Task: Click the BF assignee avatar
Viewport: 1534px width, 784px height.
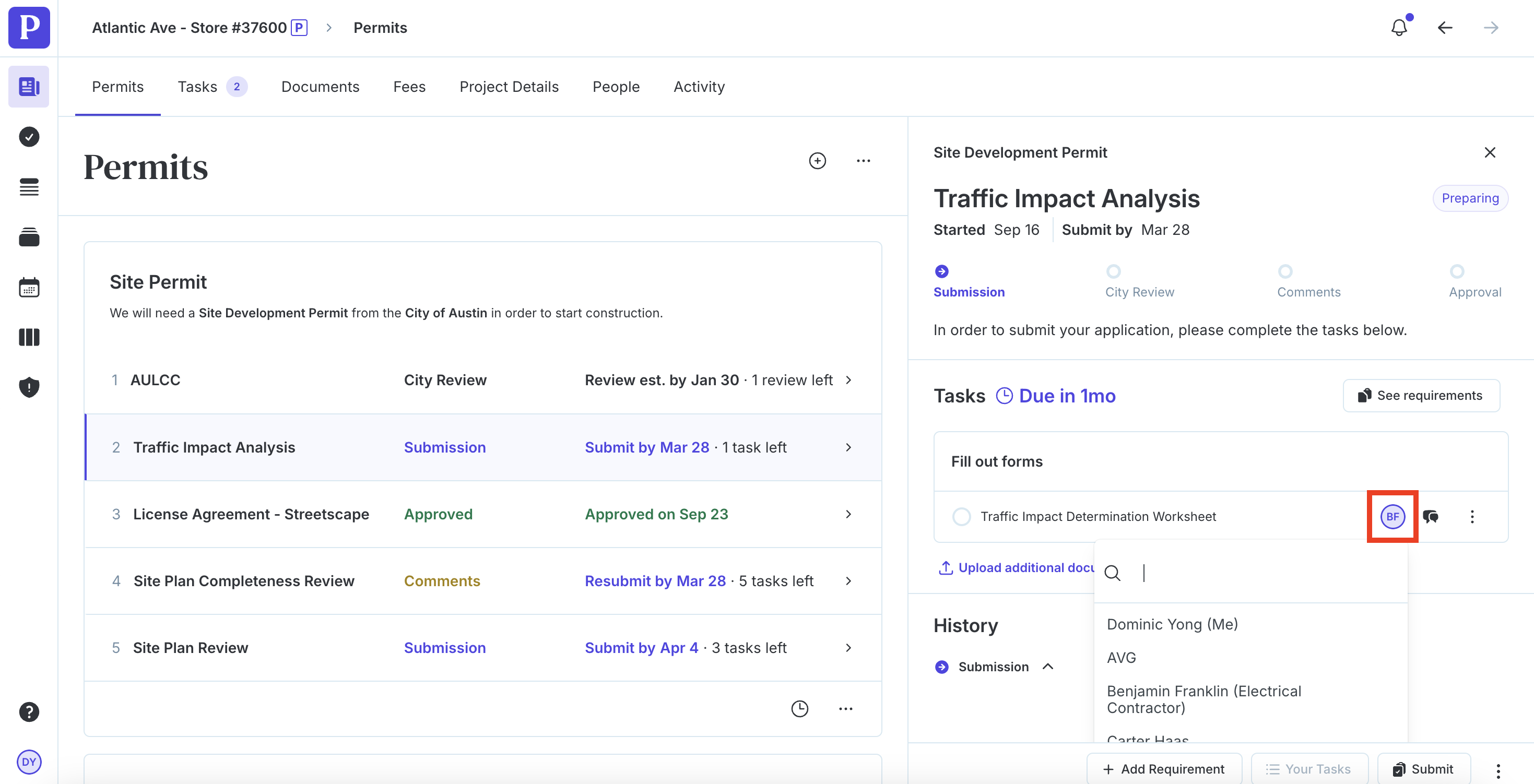Action: click(1393, 516)
